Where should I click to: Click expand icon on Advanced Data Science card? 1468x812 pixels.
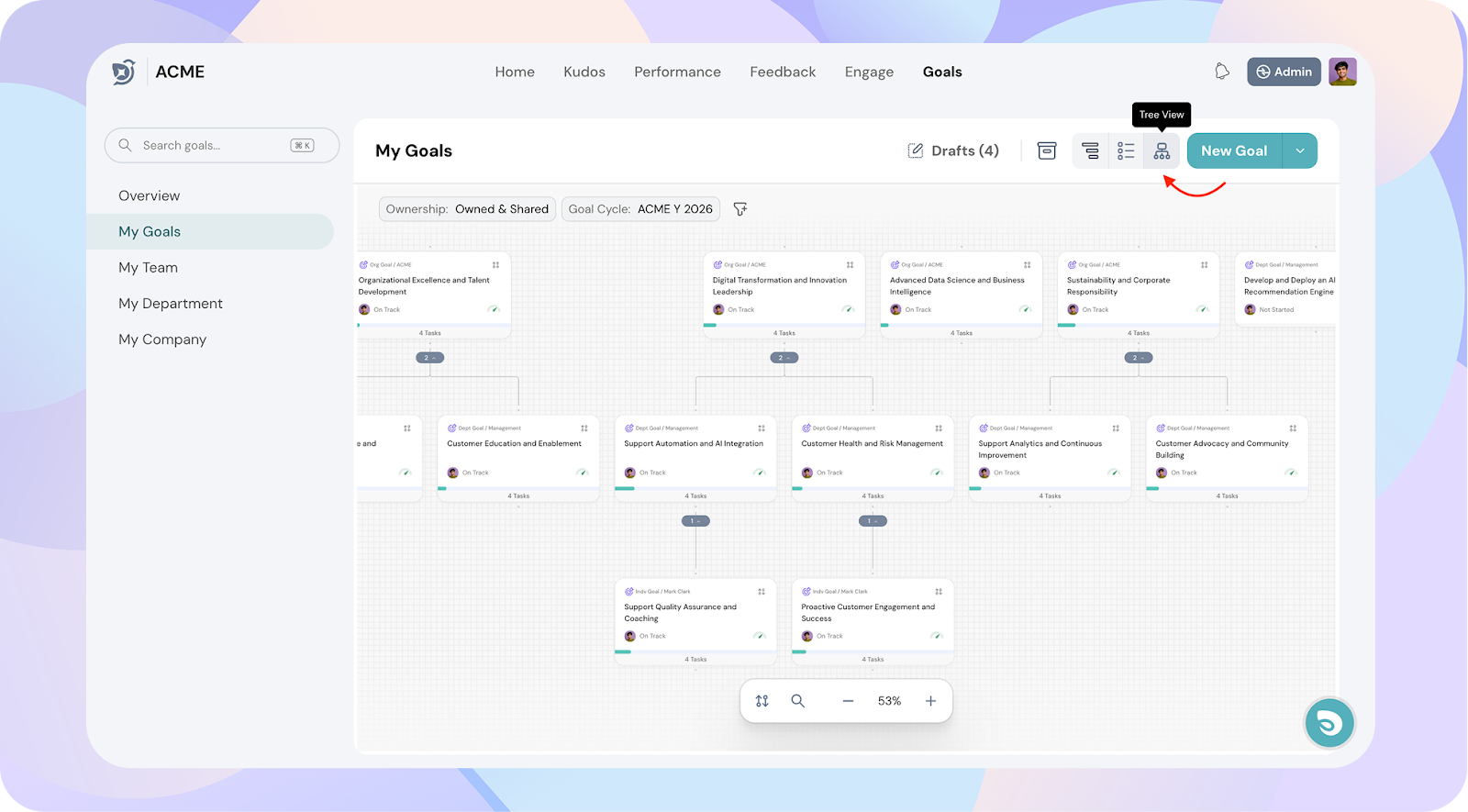coord(1027,265)
